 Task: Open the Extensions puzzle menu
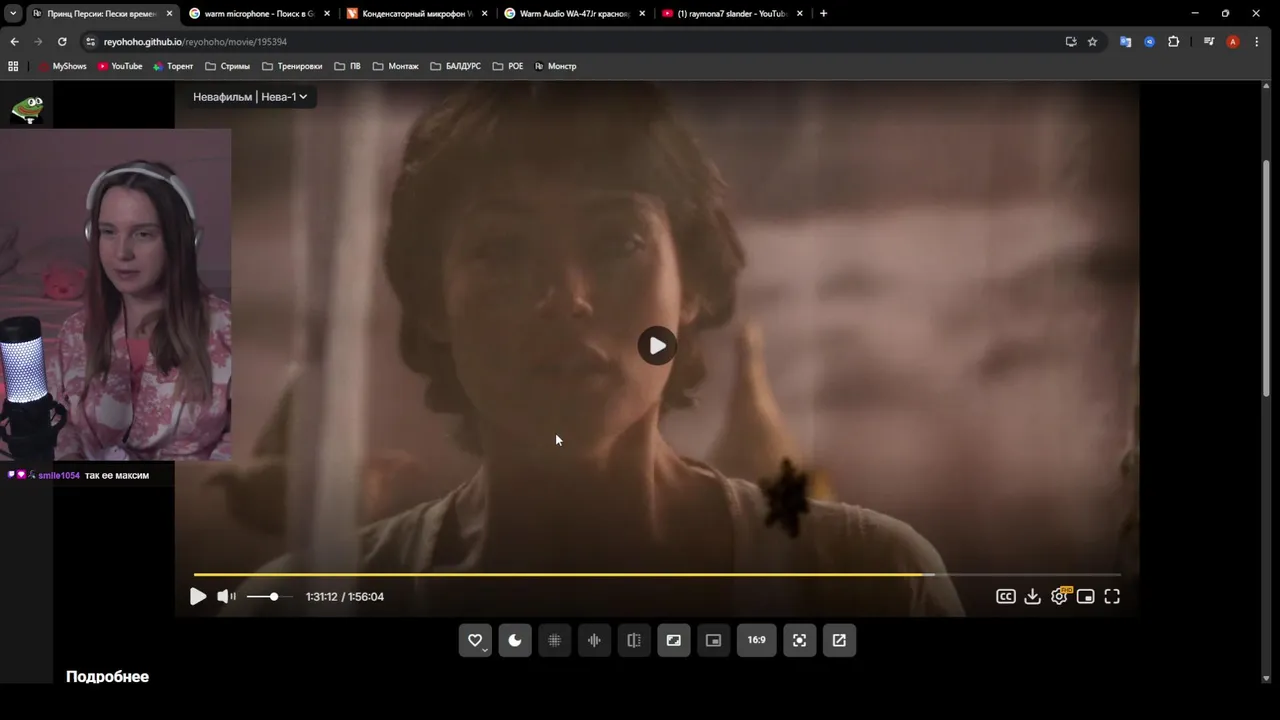[1174, 42]
